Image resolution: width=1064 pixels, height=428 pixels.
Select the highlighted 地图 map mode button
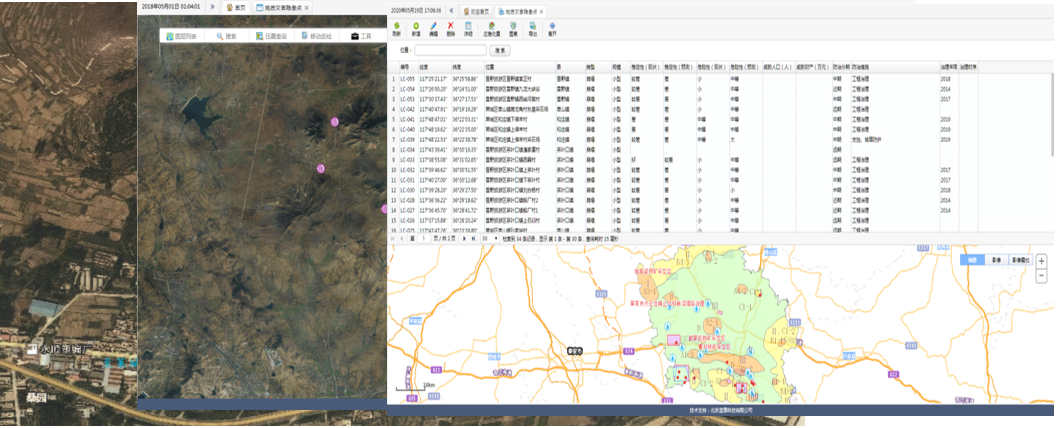(972, 260)
